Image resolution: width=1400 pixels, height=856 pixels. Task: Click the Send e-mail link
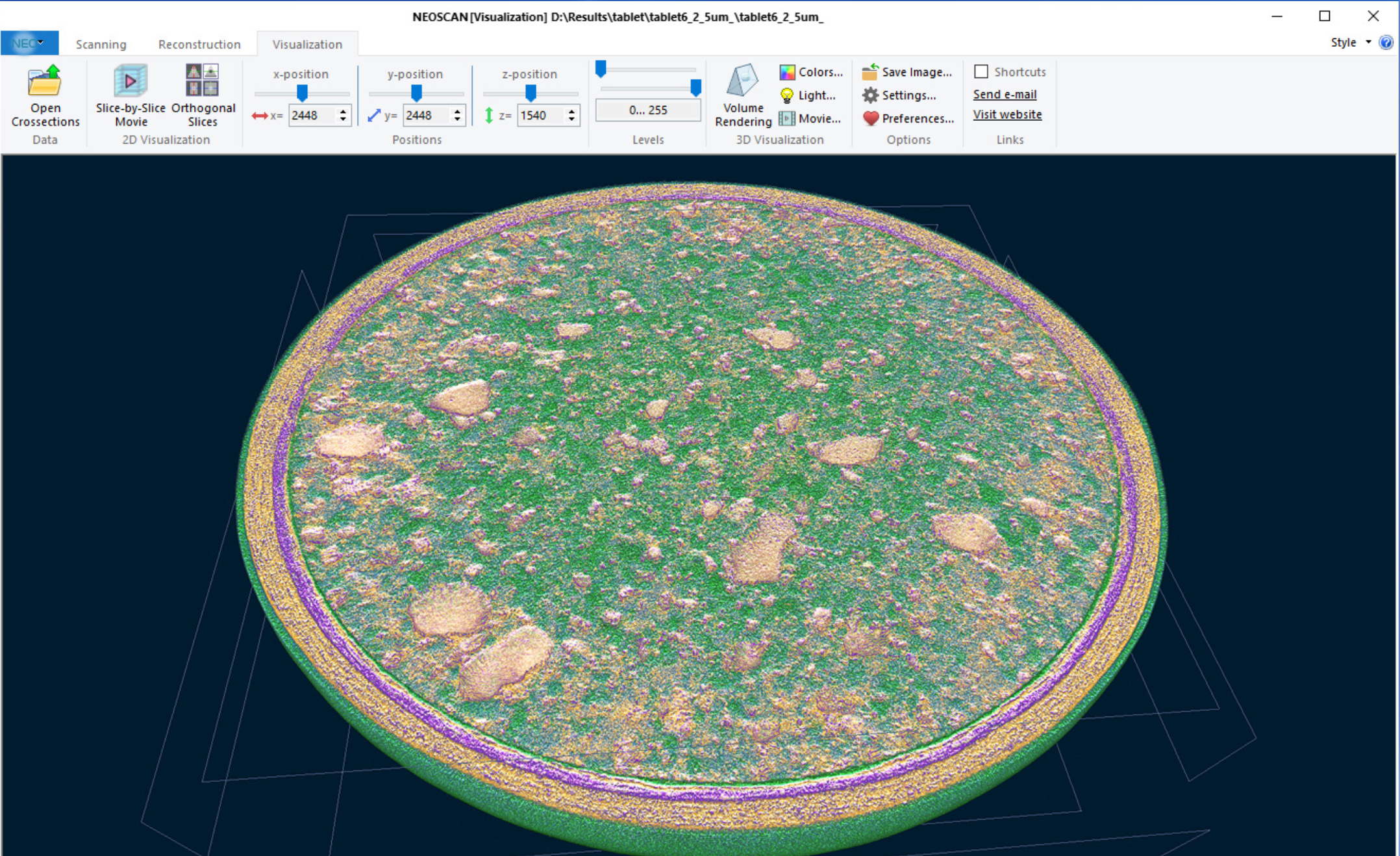point(1005,94)
